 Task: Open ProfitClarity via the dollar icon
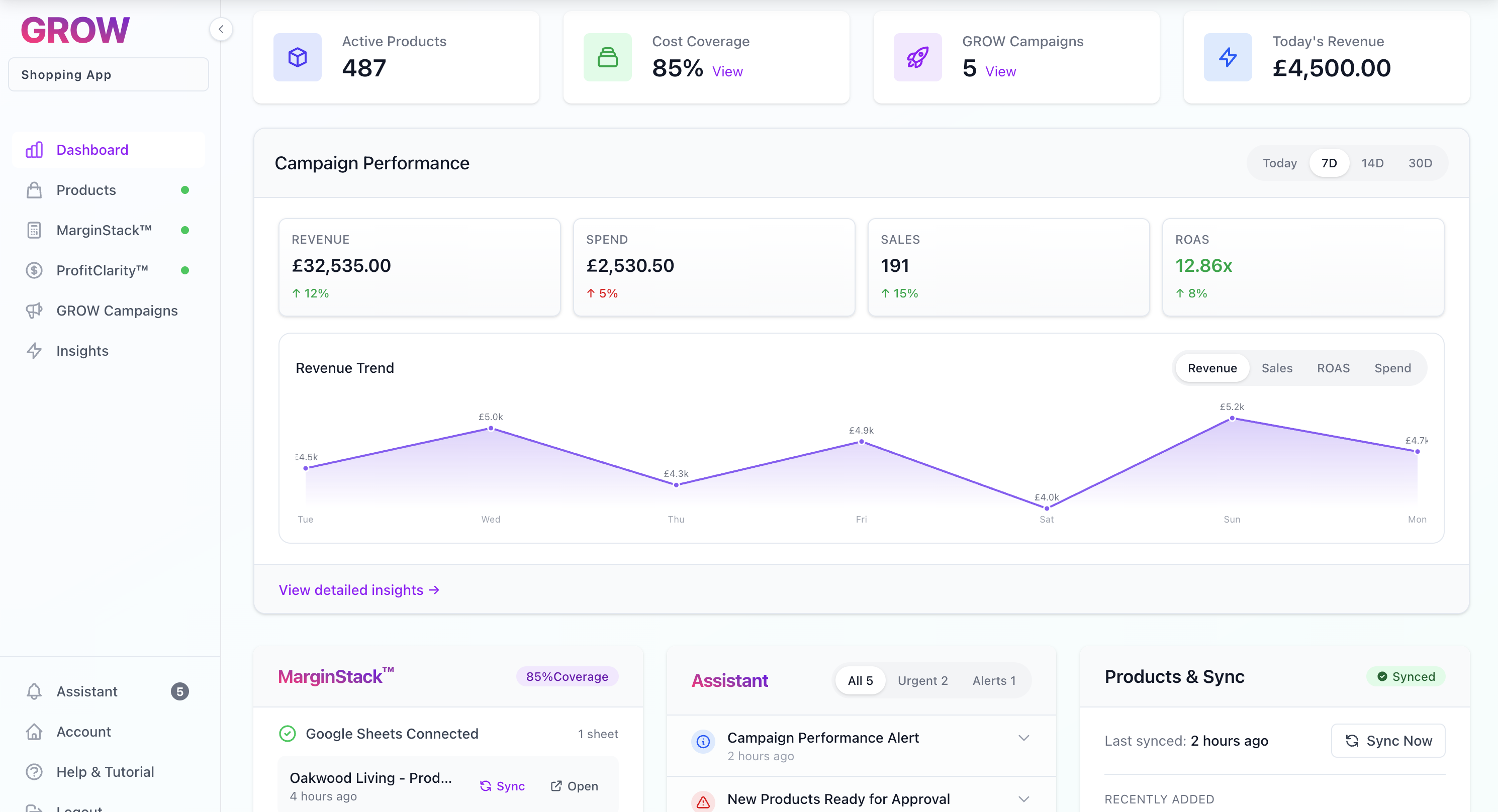click(x=34, y=270)
